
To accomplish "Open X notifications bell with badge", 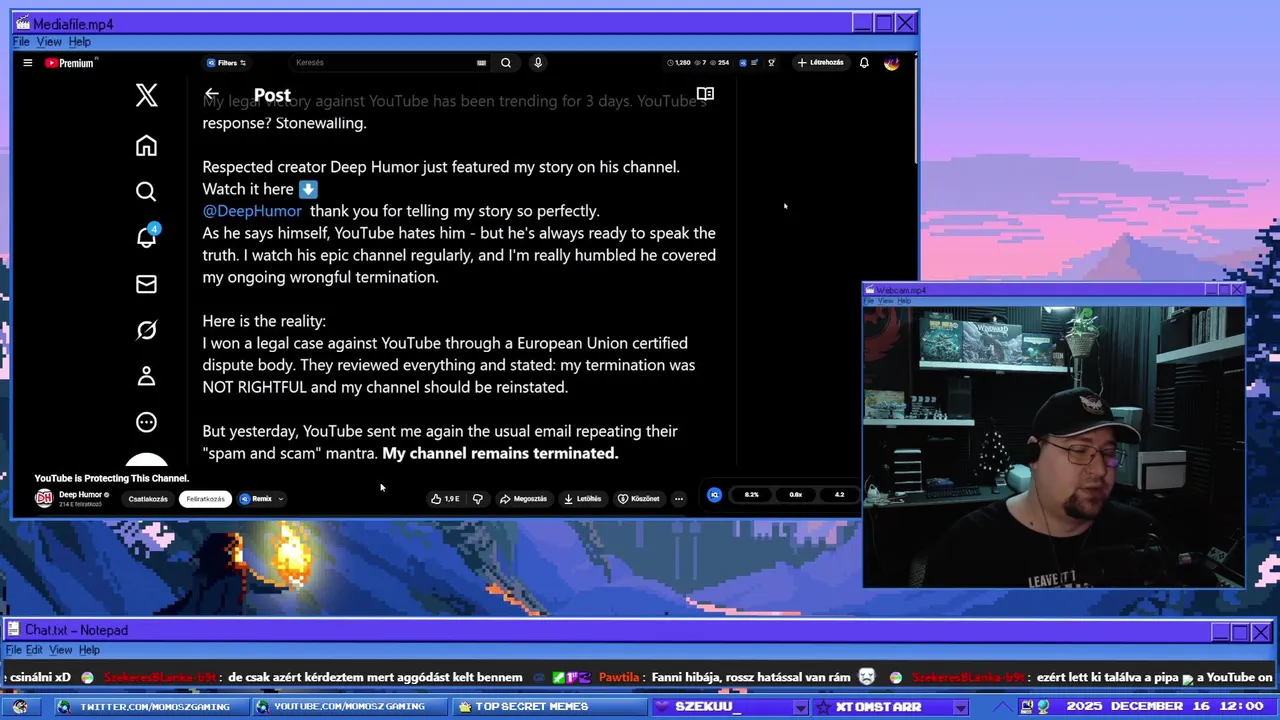I will pyautogui.click(x=146, y=237).
